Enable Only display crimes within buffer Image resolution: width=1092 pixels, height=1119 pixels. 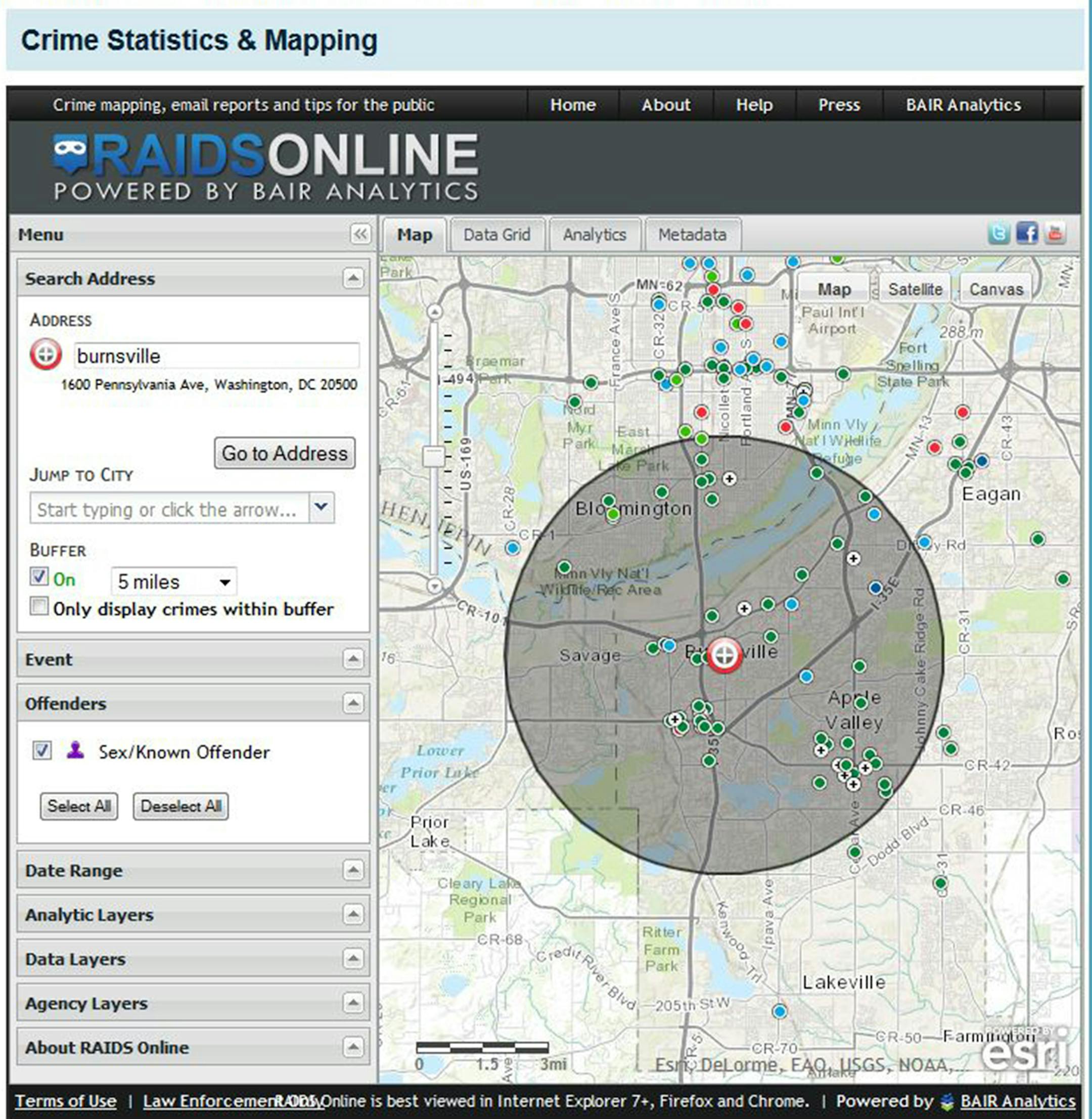39,606
